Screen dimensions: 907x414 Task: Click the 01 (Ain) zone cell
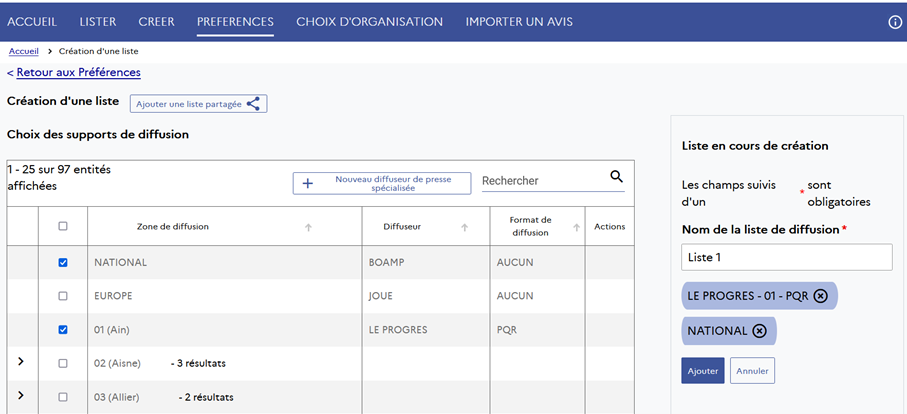click(x=224, y=330)
